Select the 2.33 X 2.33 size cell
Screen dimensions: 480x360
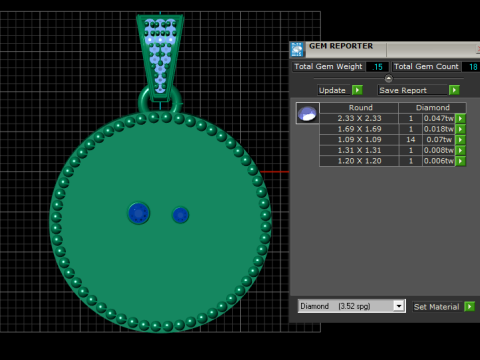point(359,118)
